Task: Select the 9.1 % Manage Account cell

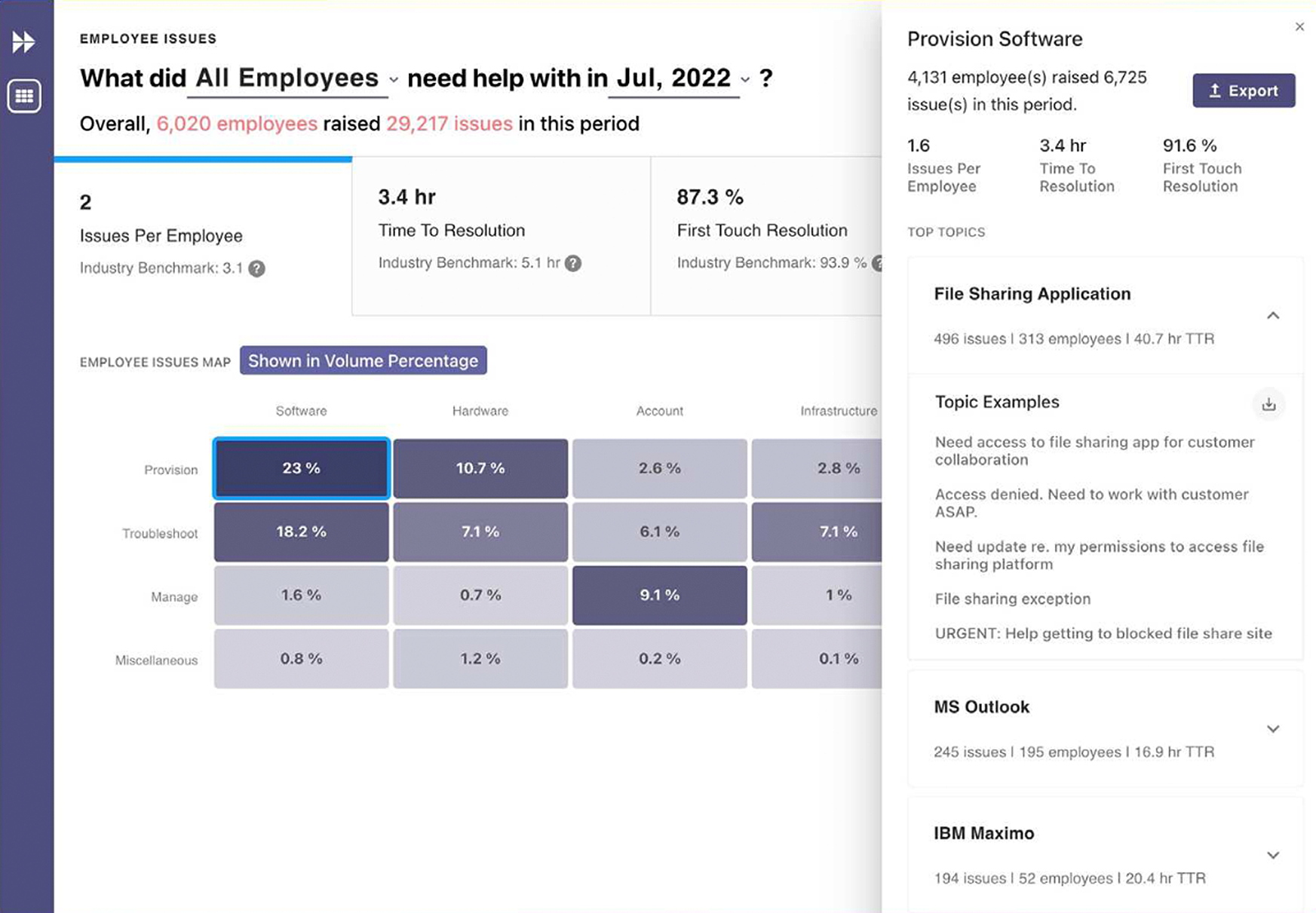Action: (x=658, y=595)
